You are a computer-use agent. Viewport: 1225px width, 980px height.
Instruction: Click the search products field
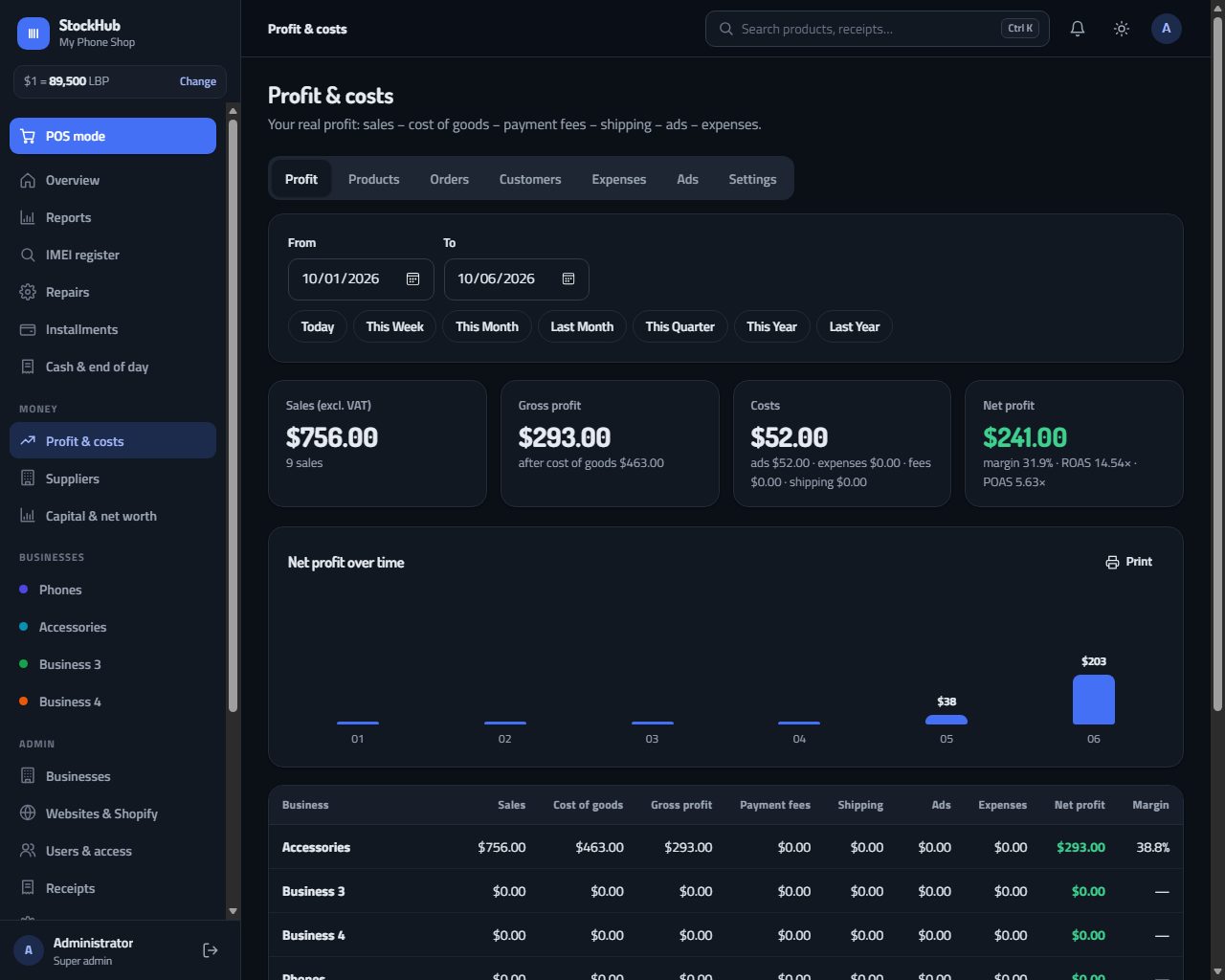pos(877,29)
